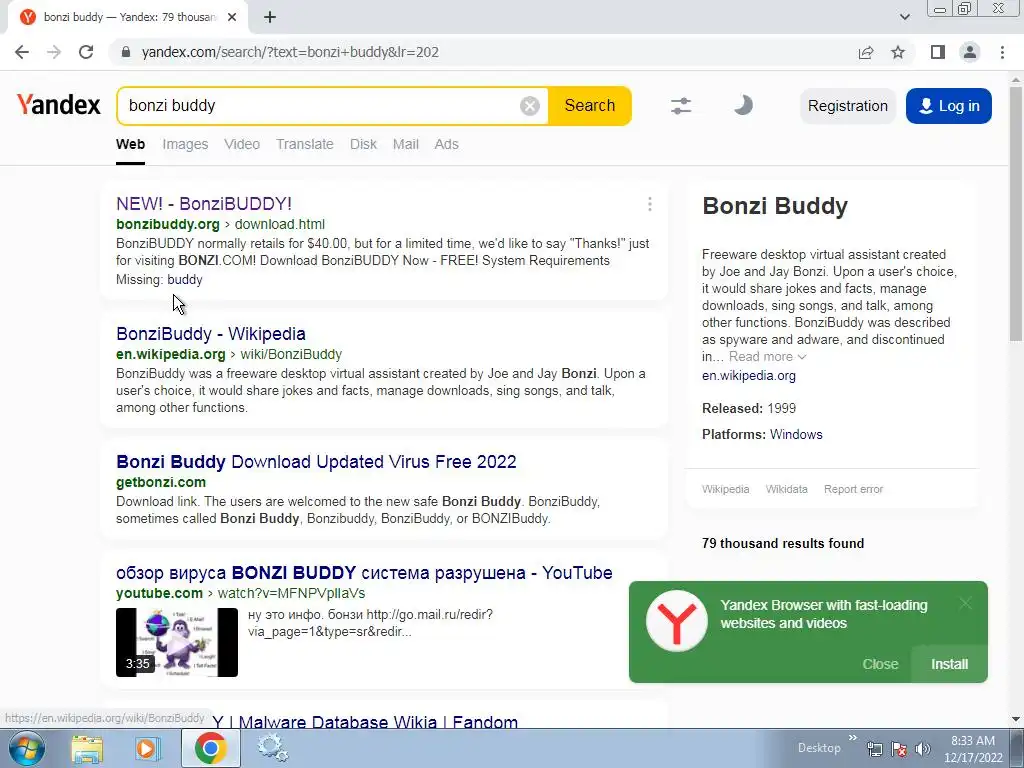
Task: Open the tab search dropdown arrow
Action: tap(904, 17)
